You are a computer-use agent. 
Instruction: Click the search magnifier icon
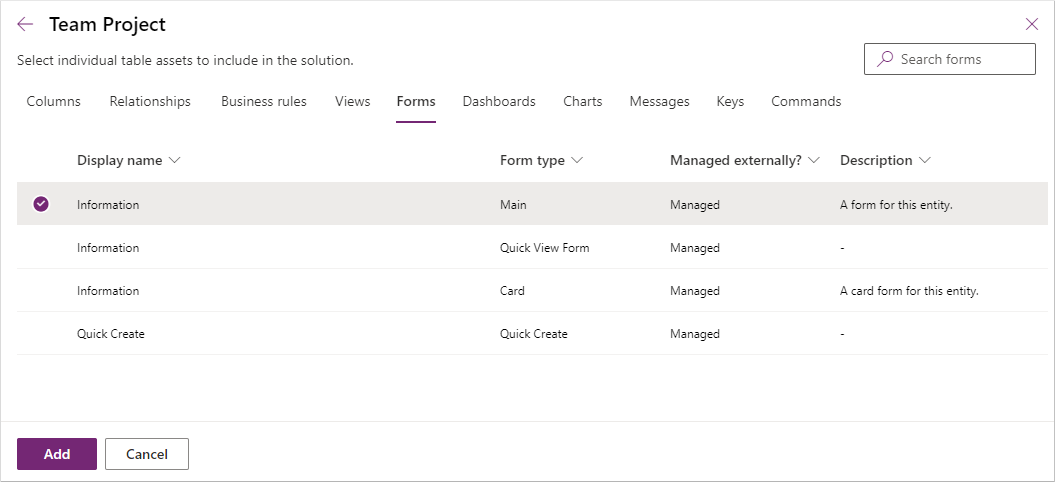click(884, 59)
